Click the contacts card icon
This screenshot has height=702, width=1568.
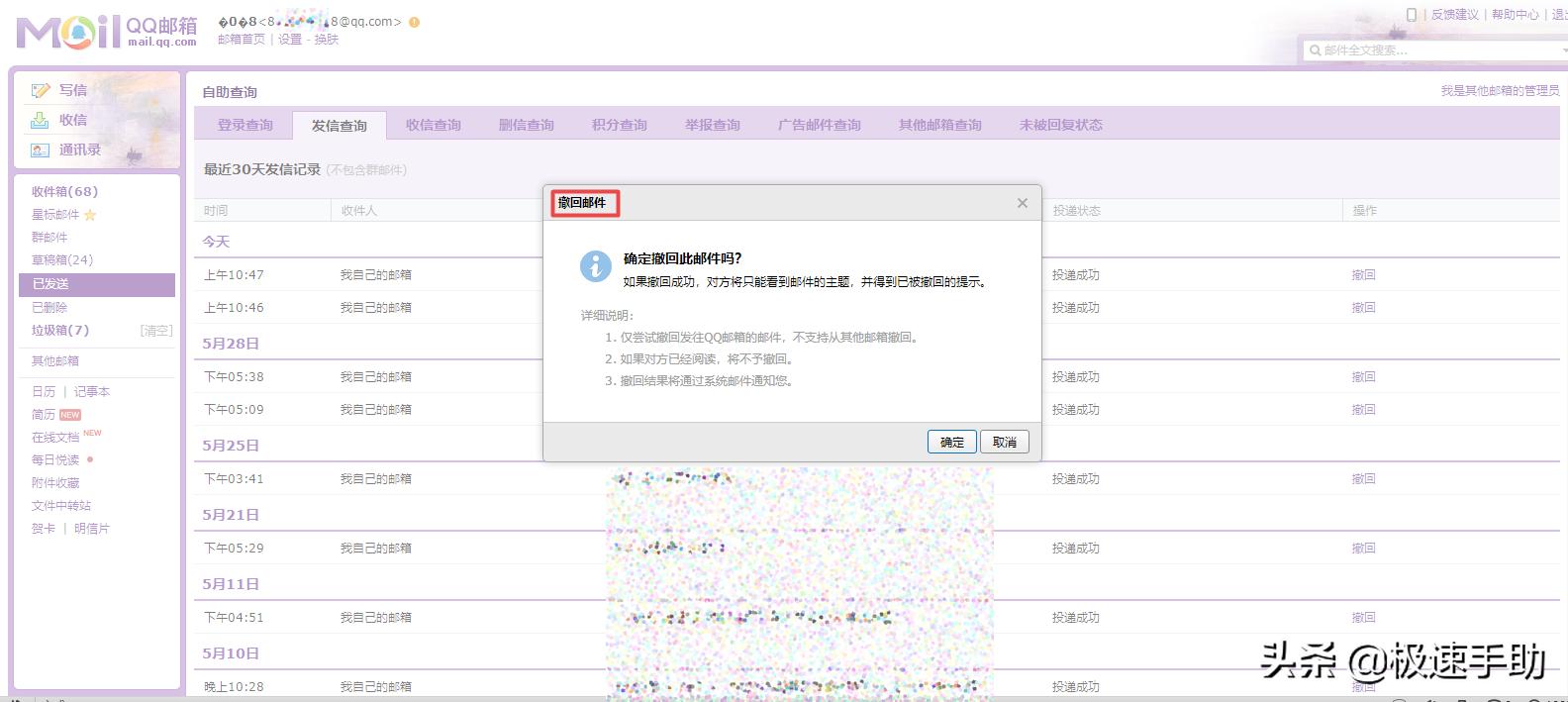(40, 150)
